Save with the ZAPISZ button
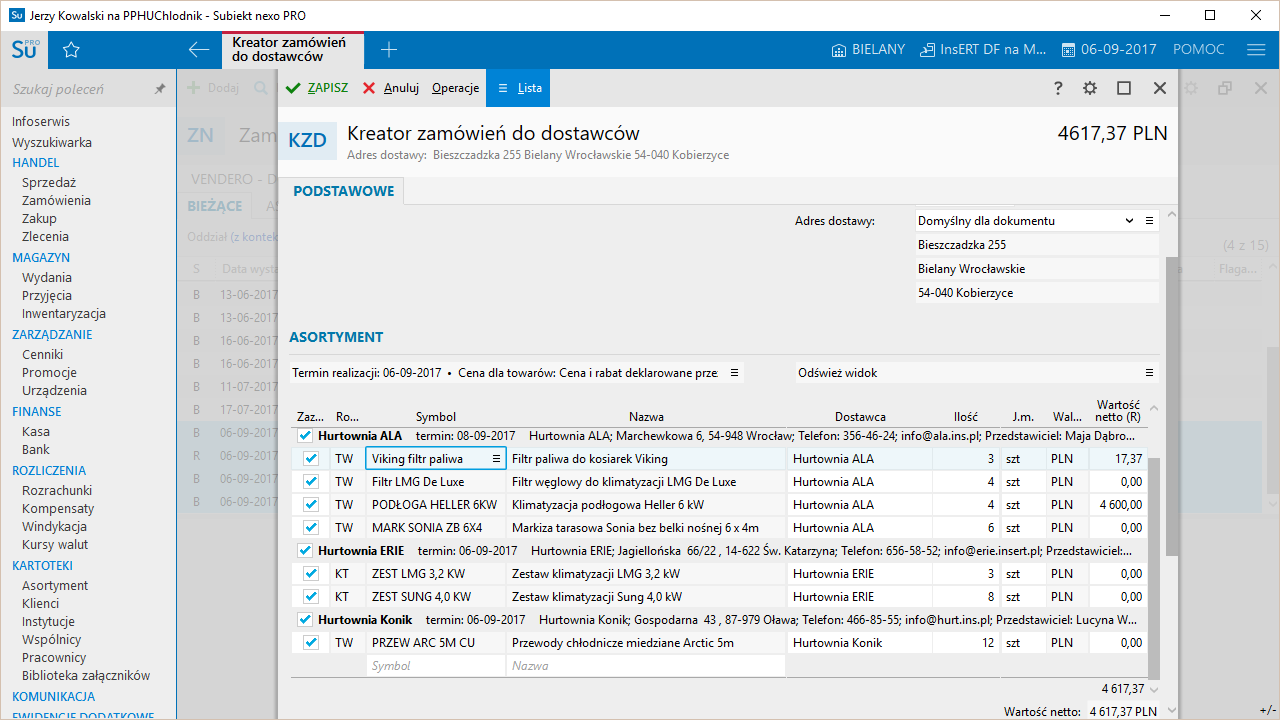Screen dimensions: 1280x720 317,88
